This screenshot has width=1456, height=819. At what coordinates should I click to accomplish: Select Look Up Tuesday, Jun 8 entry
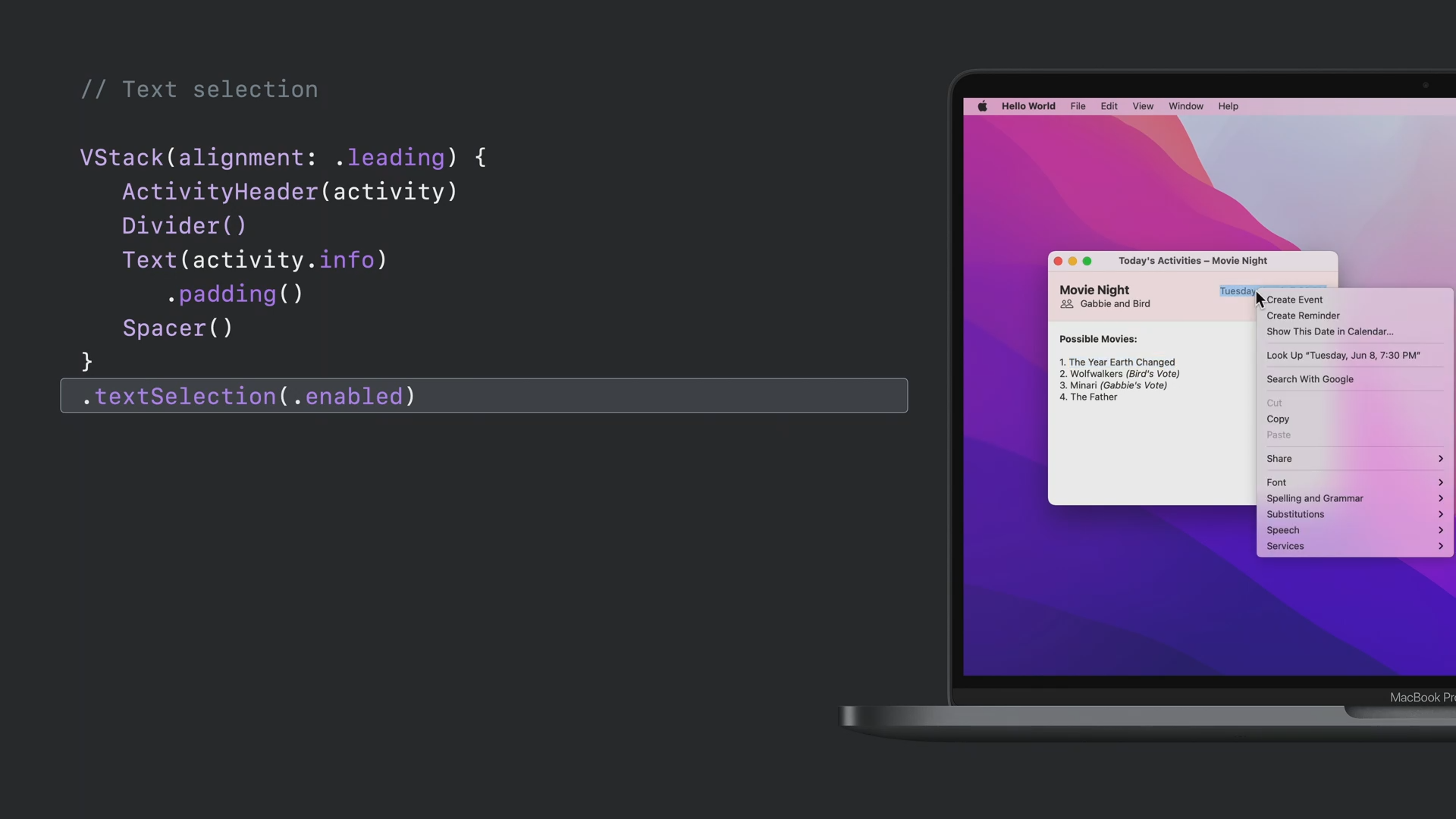tap(1343, 356)
